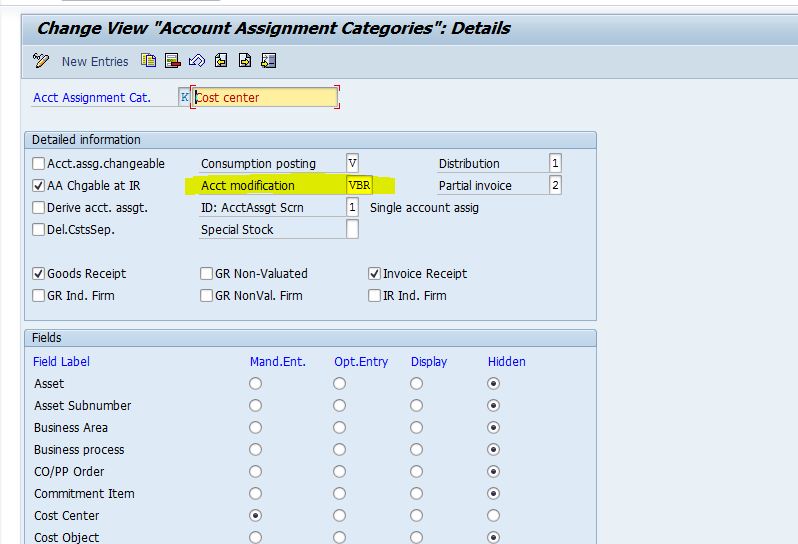The height and width of the screenshot is (544, 798).
Task: Set Cost Center to Display
Action: (x=416, y=516)
